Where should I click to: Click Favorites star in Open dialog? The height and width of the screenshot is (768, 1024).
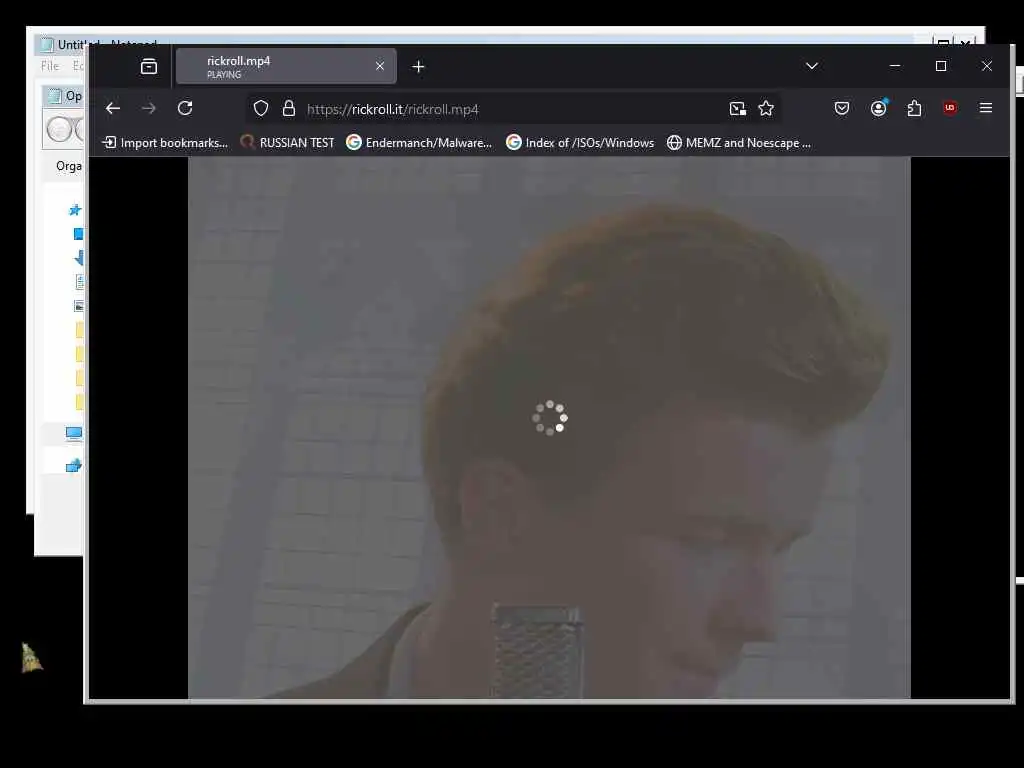point(74,210)
